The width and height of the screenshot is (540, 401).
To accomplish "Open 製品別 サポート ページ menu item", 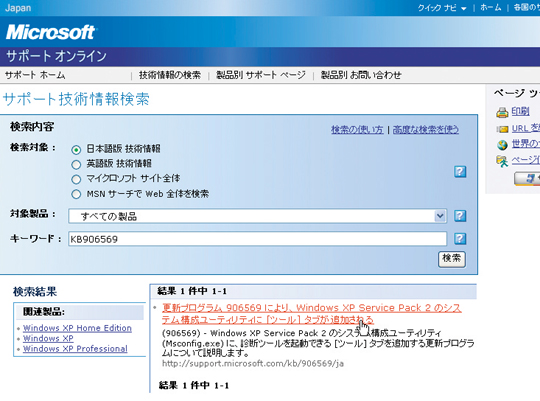I will coord(261,75).
